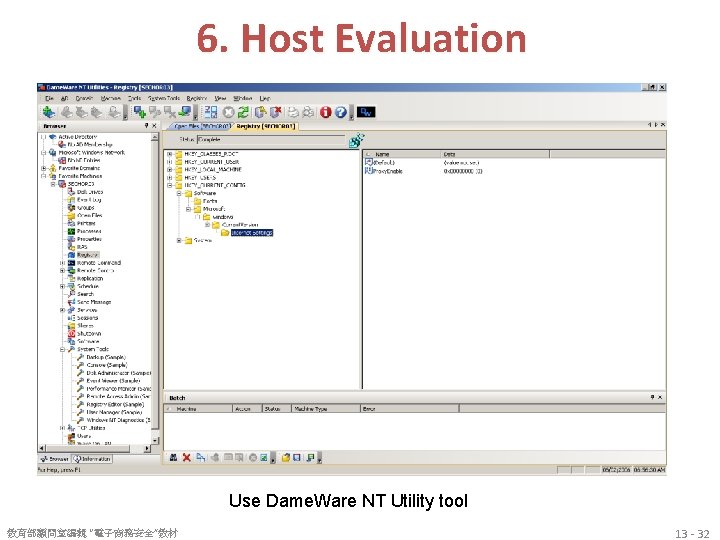Viewport: 720px width, 540px height.
Task: Click the Name column header in registry values
Action: pyautogui.click(x=402, y=154)
